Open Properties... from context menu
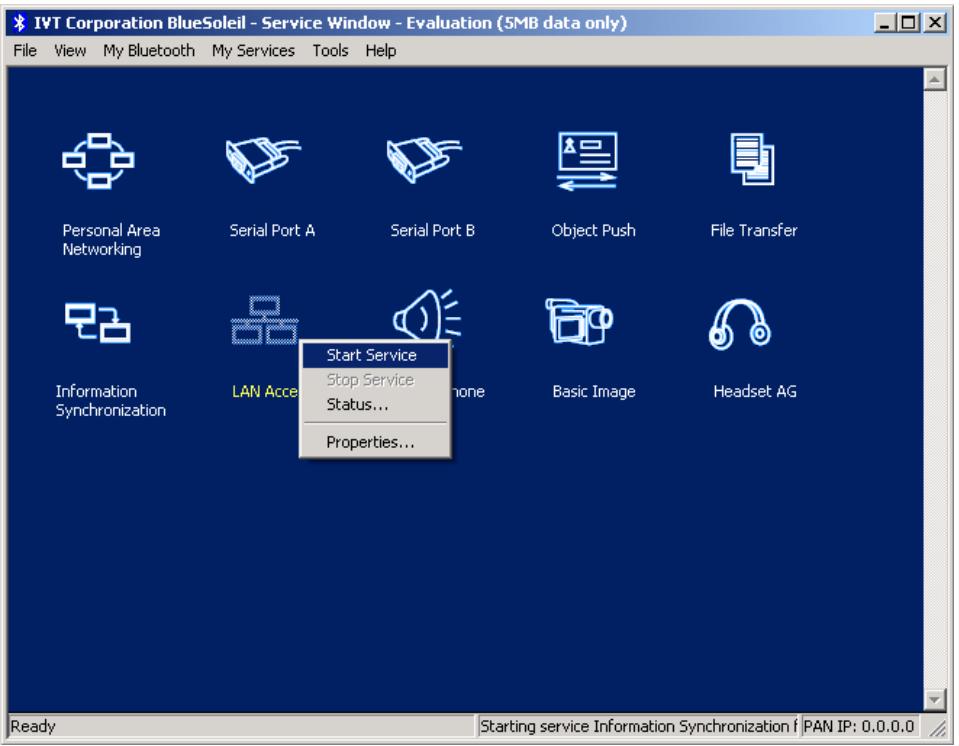Screen dimensions: 959x746 click(376, 442)
